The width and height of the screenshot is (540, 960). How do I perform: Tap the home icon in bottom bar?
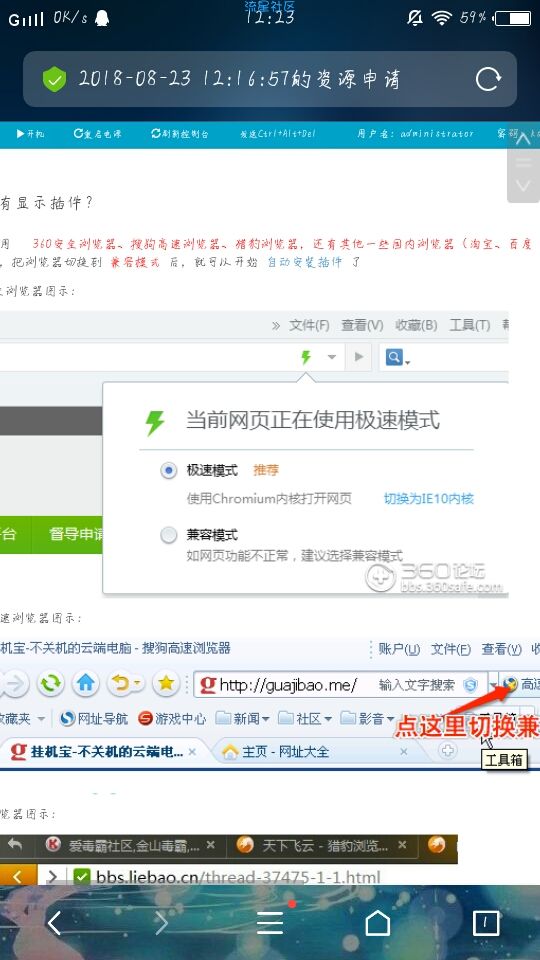point(378,923)
